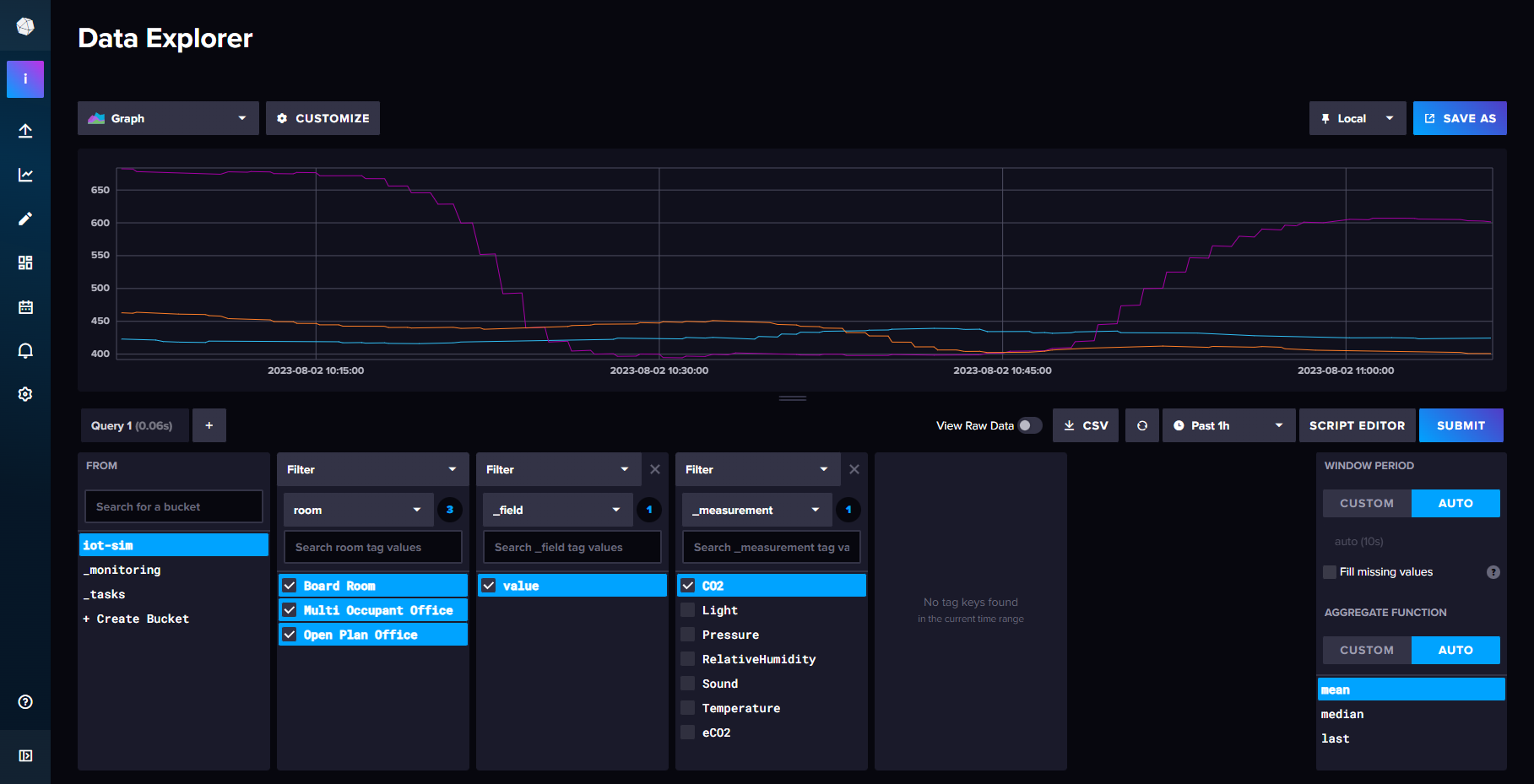Click Customize button

(x=323, y=118)
